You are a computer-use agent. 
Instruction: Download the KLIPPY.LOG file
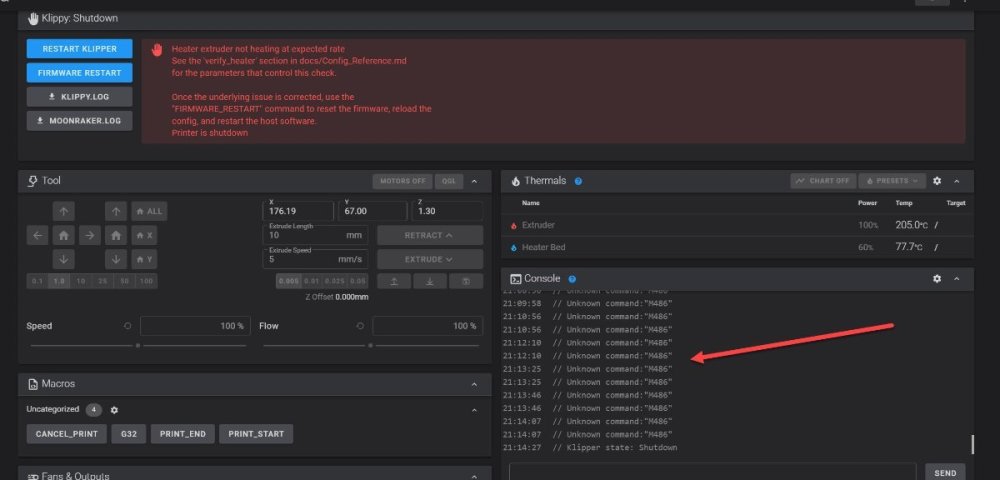click(x=80, y=97)
